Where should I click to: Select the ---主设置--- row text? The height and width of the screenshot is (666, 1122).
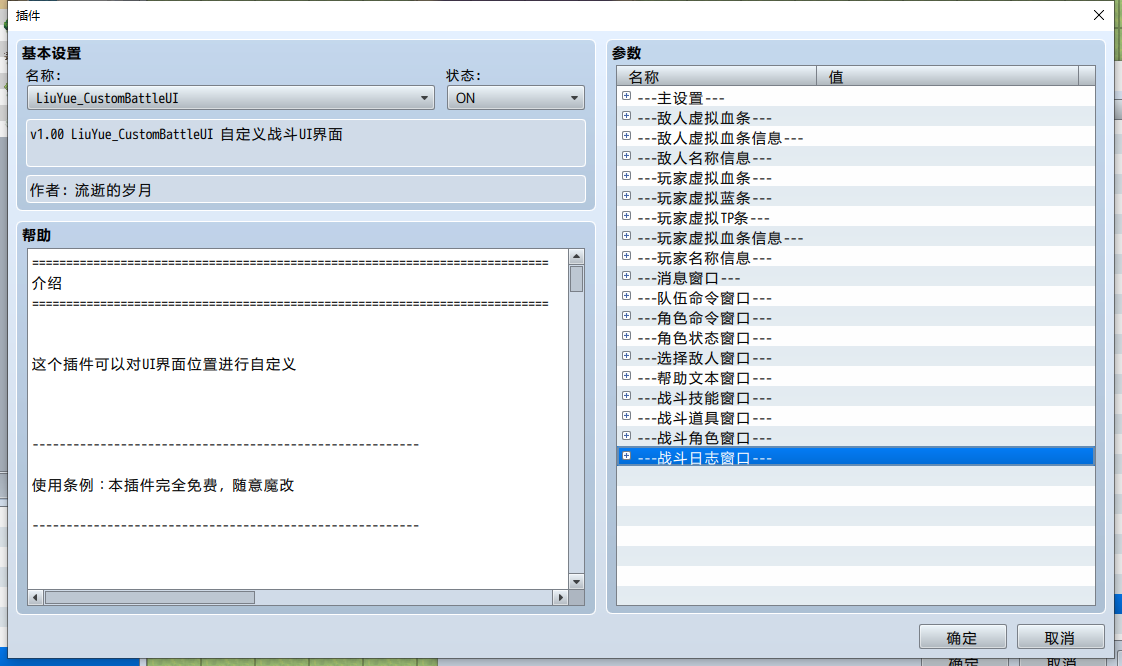680,98
